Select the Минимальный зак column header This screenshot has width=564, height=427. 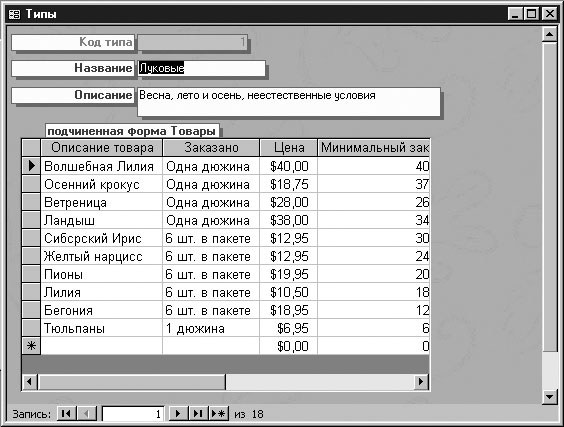click(x=374, y=147)
